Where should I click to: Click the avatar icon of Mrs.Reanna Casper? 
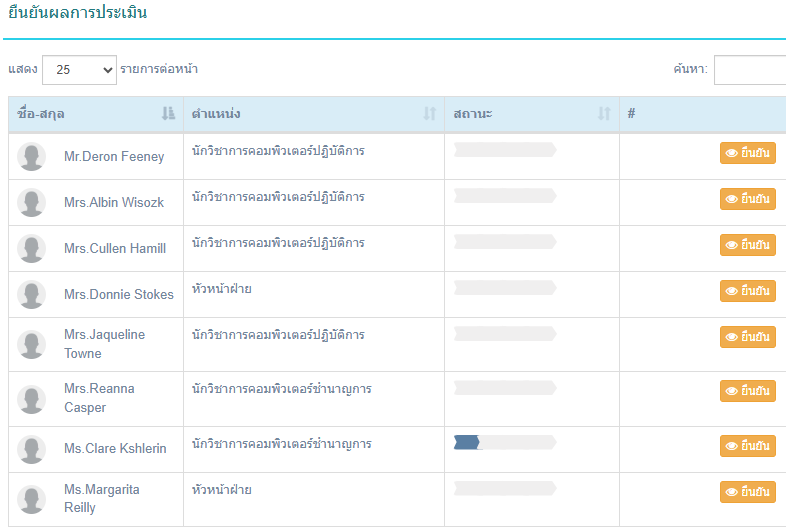coord(32,399)
